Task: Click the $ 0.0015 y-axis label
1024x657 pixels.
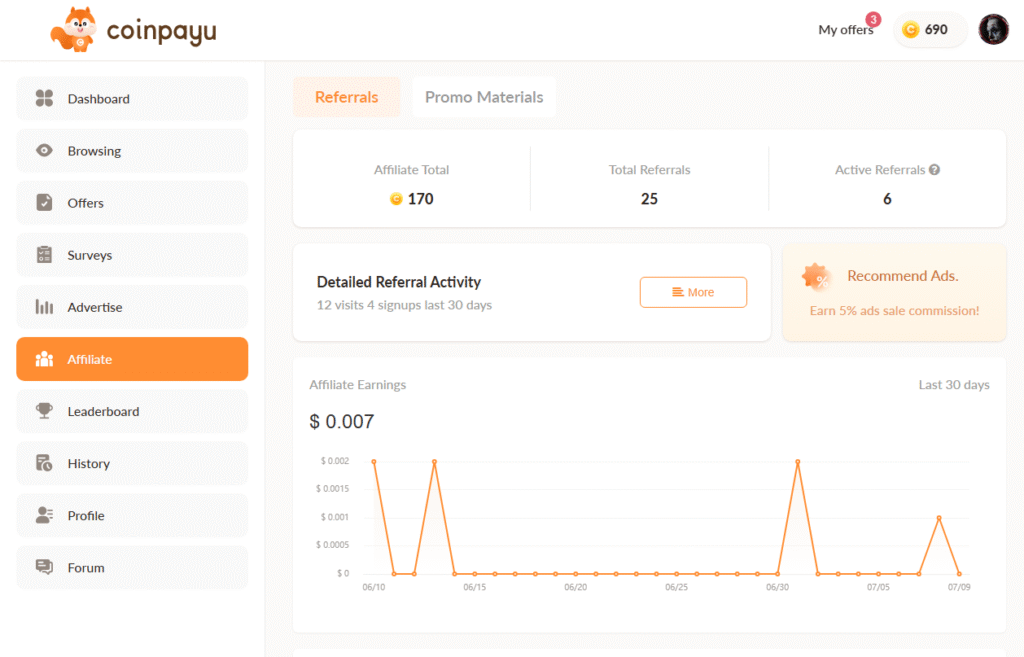Action: pyautogui.click(x=332, y=489)
